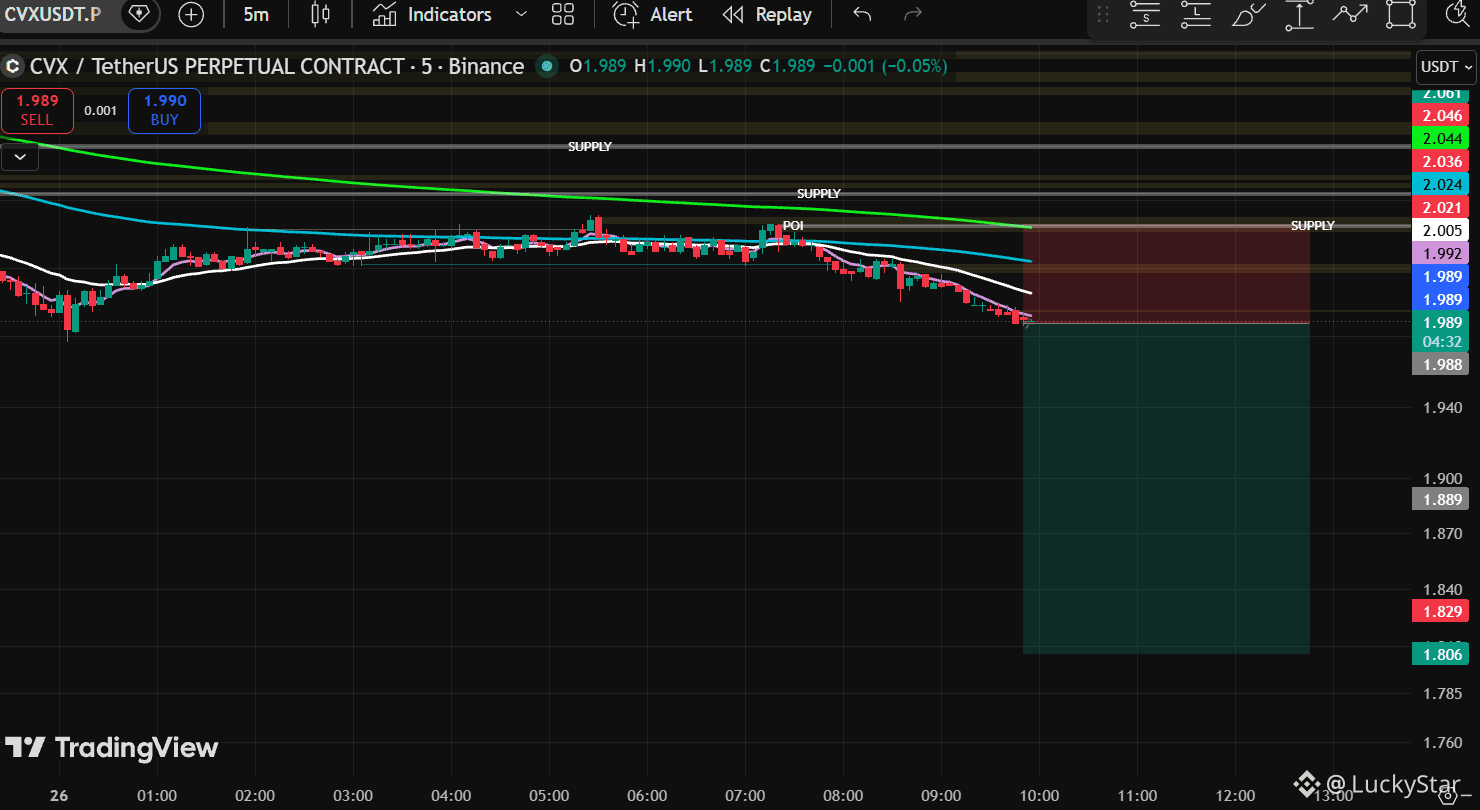Screen dimensions: 1480x810
Task: Redo the chart action
Action: [x=912, y=14]
